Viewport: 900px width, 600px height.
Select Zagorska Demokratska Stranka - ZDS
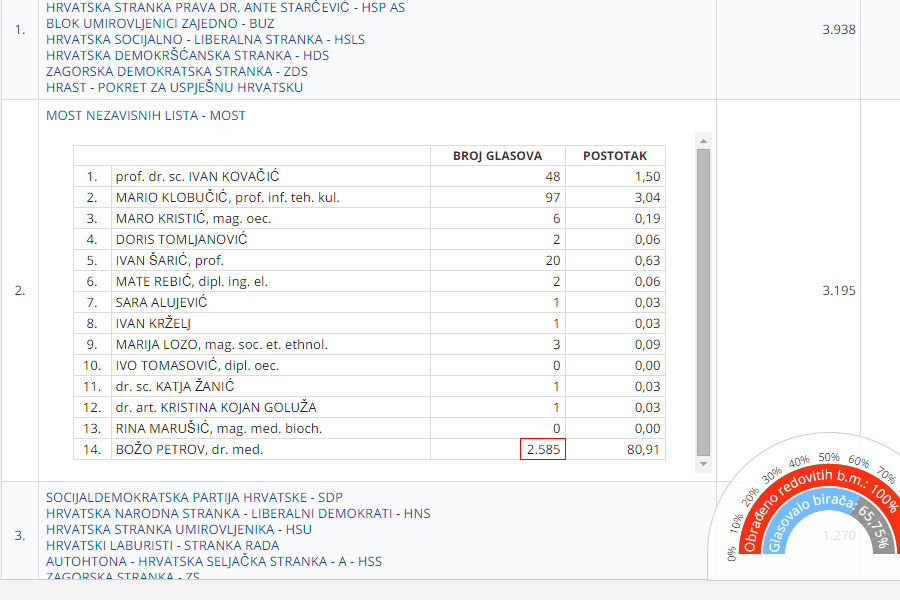176,72
